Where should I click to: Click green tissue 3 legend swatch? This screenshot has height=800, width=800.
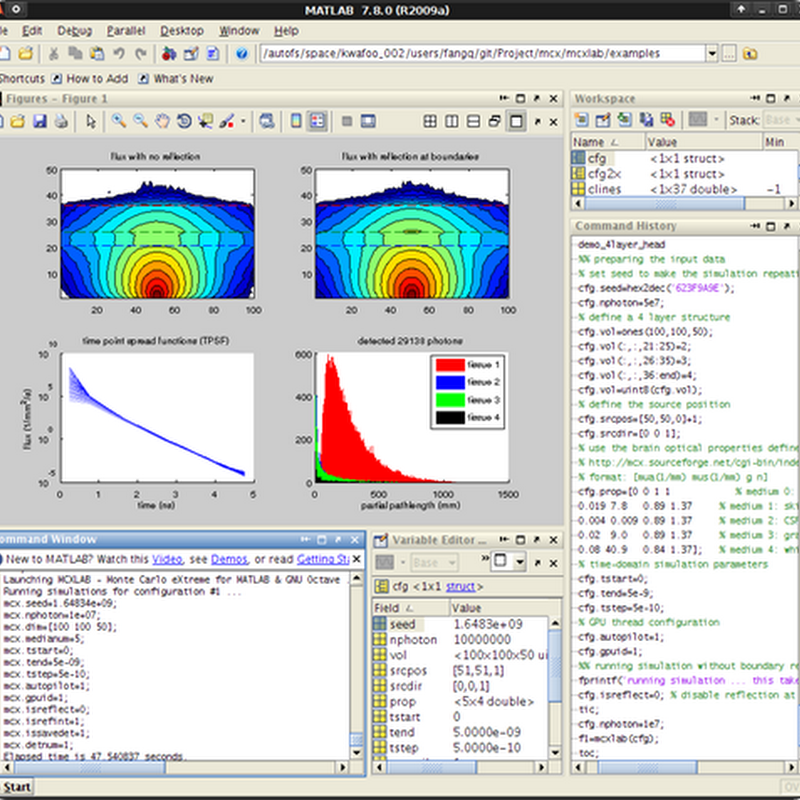pyautogui.click(x=450, y=400)
